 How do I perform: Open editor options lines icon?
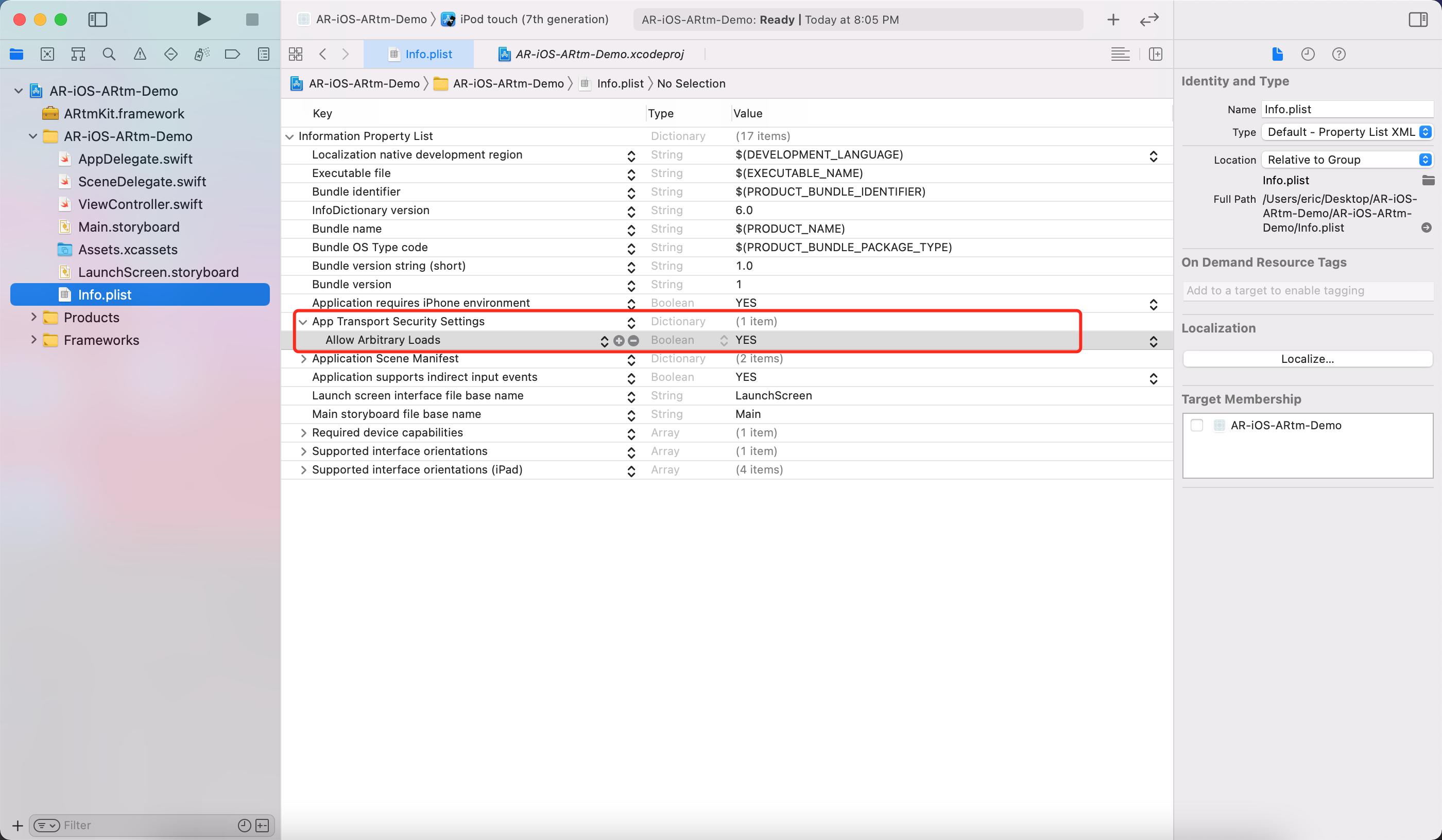pyautogui.click(x=1120, y=55)
